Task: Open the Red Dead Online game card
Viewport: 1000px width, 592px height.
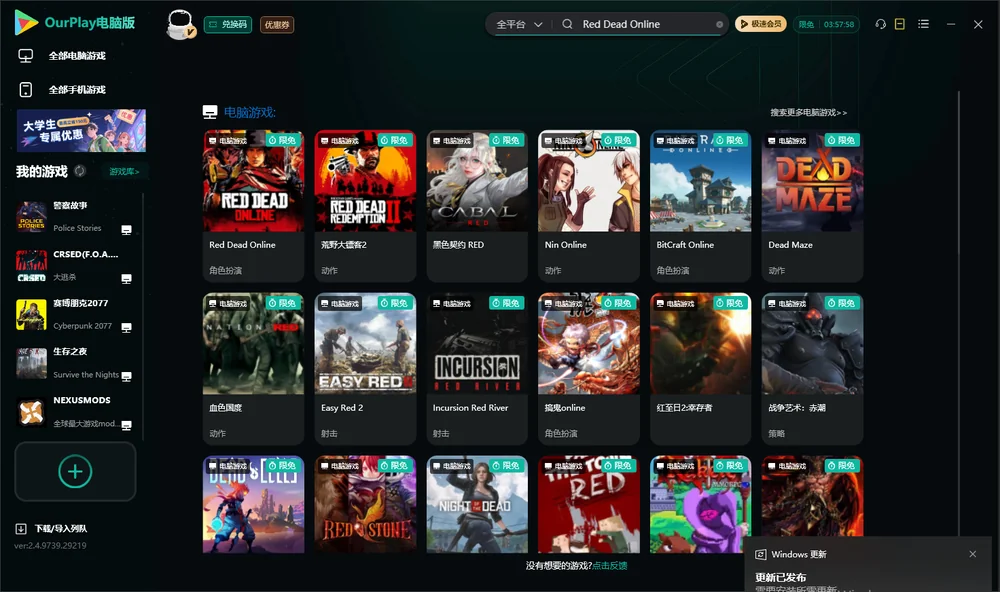Action: (x=253, y=205)
